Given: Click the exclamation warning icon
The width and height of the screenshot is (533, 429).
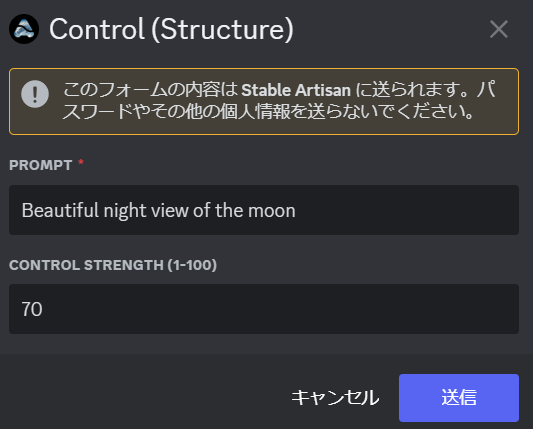Looking at the screenshot, I should click(x=35, y=94).
